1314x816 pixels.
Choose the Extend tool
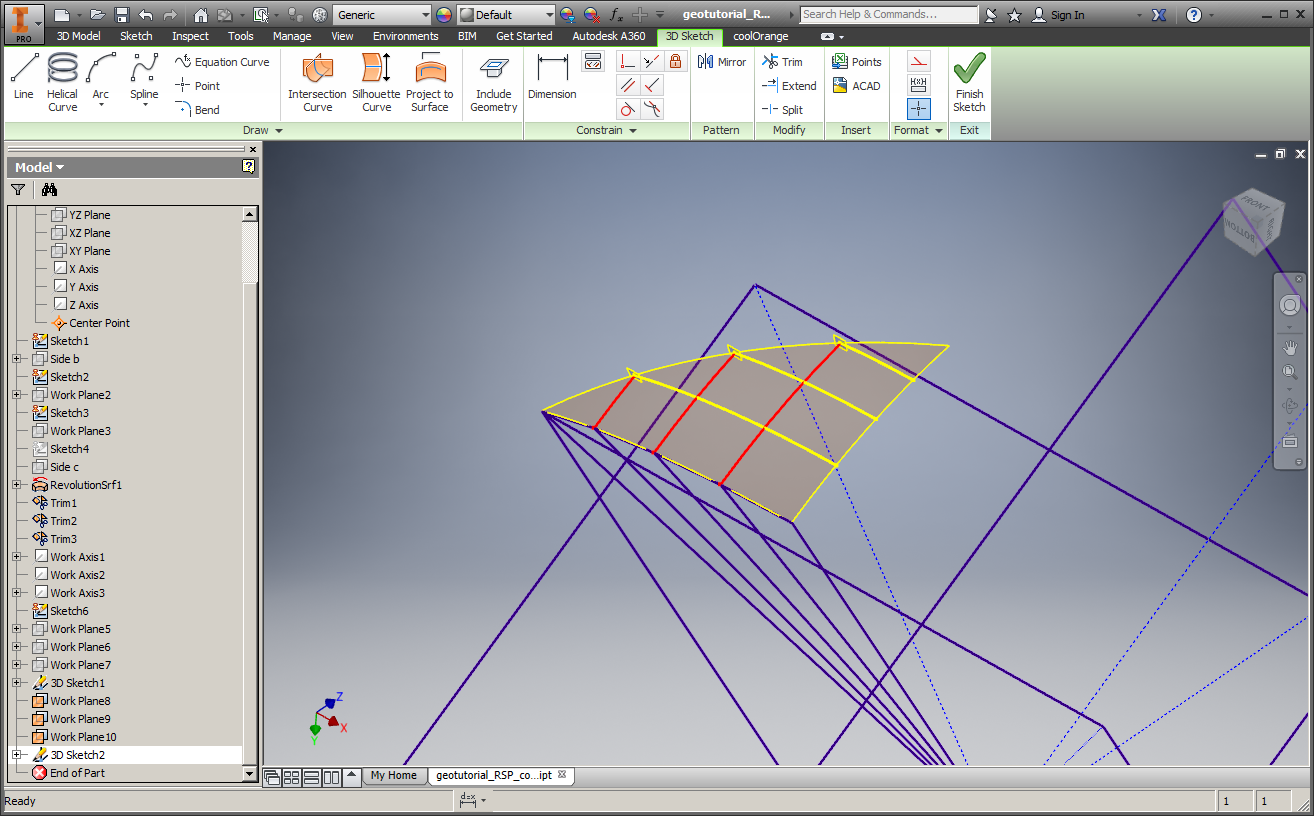789,86
